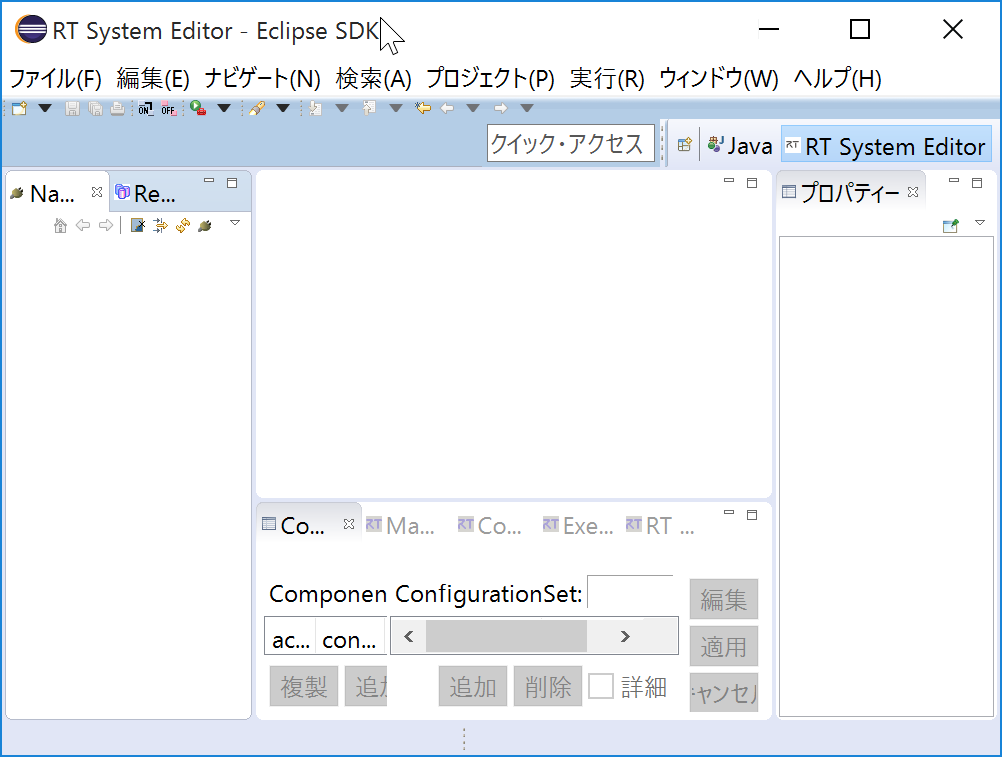
Task: Click the ConfigurationSet text field
Action: [x=630, y=593]
